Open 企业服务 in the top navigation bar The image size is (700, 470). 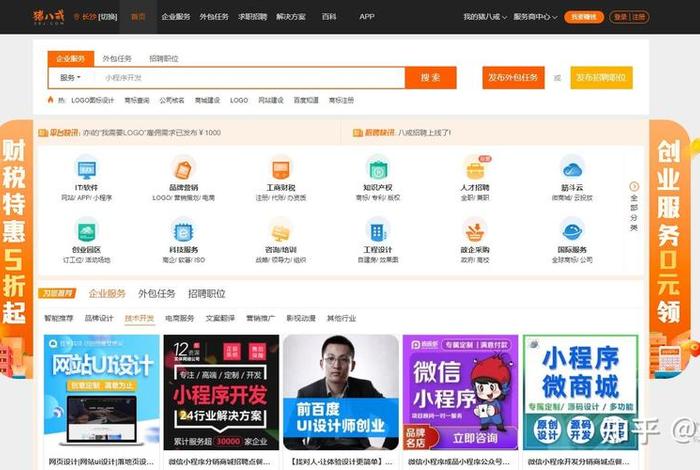click(176, 17)
